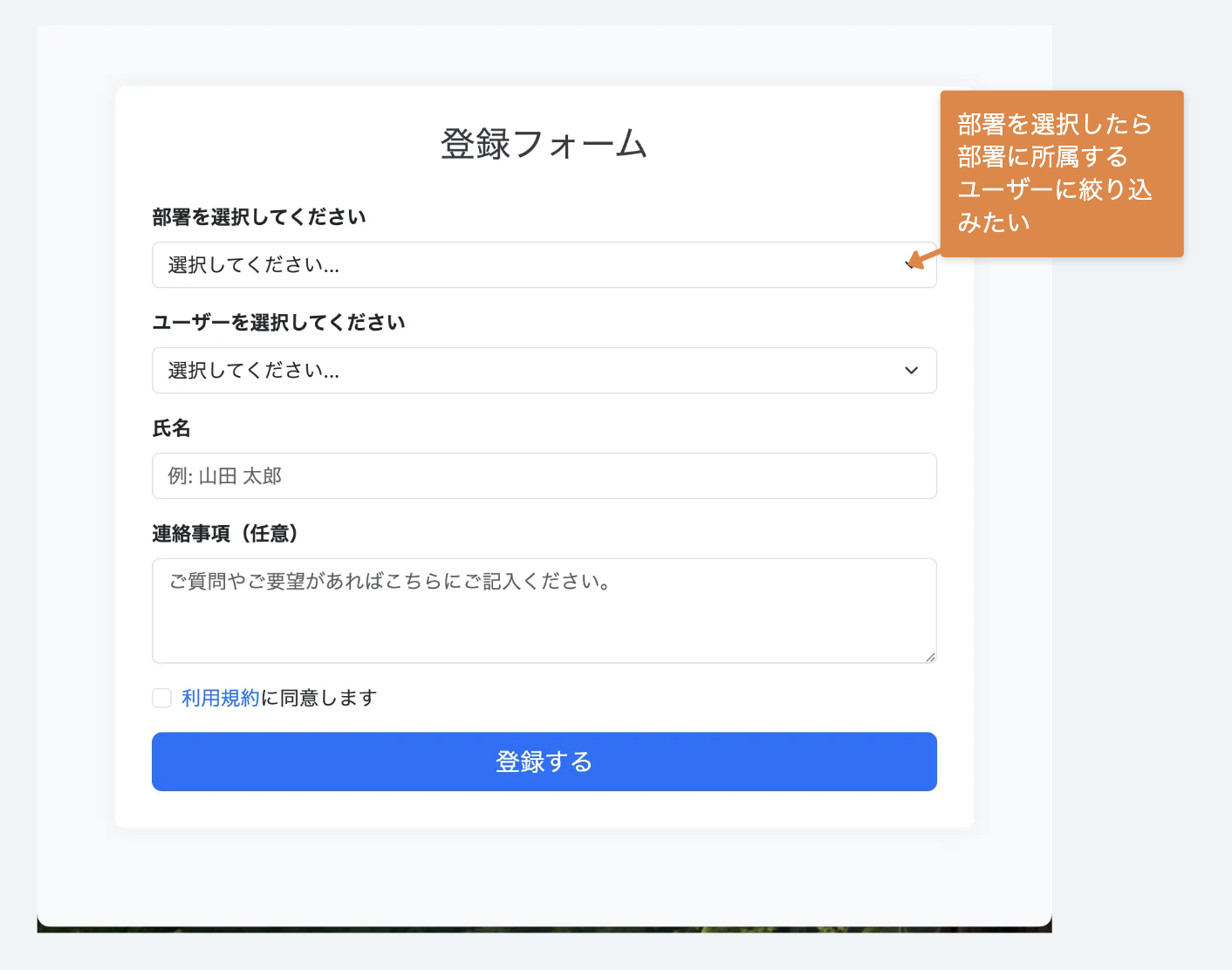This screenshot has width=1232, height=970.
Task: Open the 利用規約 link
Action: click(x=219, y=698)
